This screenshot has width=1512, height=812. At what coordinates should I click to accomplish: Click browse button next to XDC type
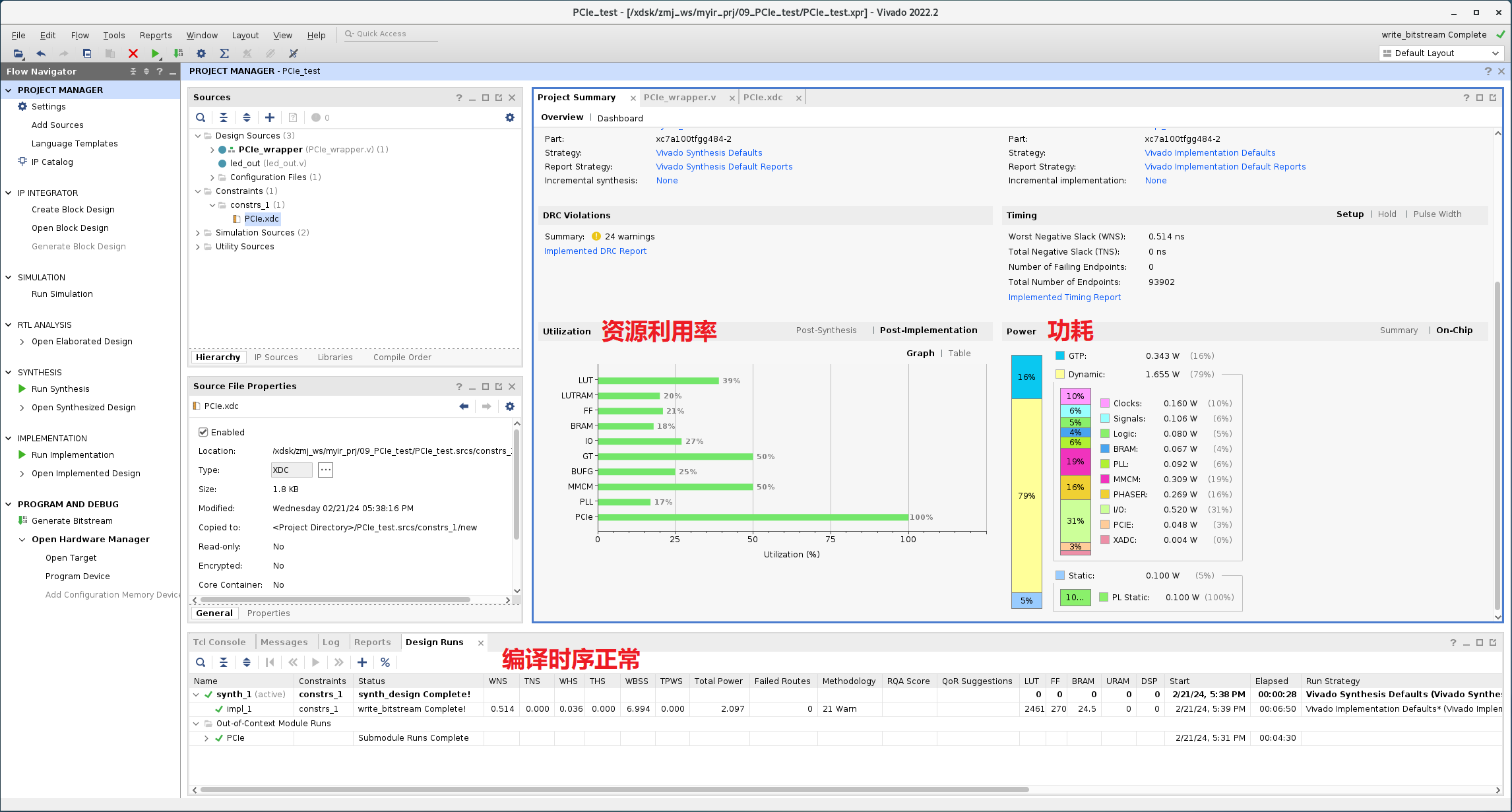tap(326, 470)
